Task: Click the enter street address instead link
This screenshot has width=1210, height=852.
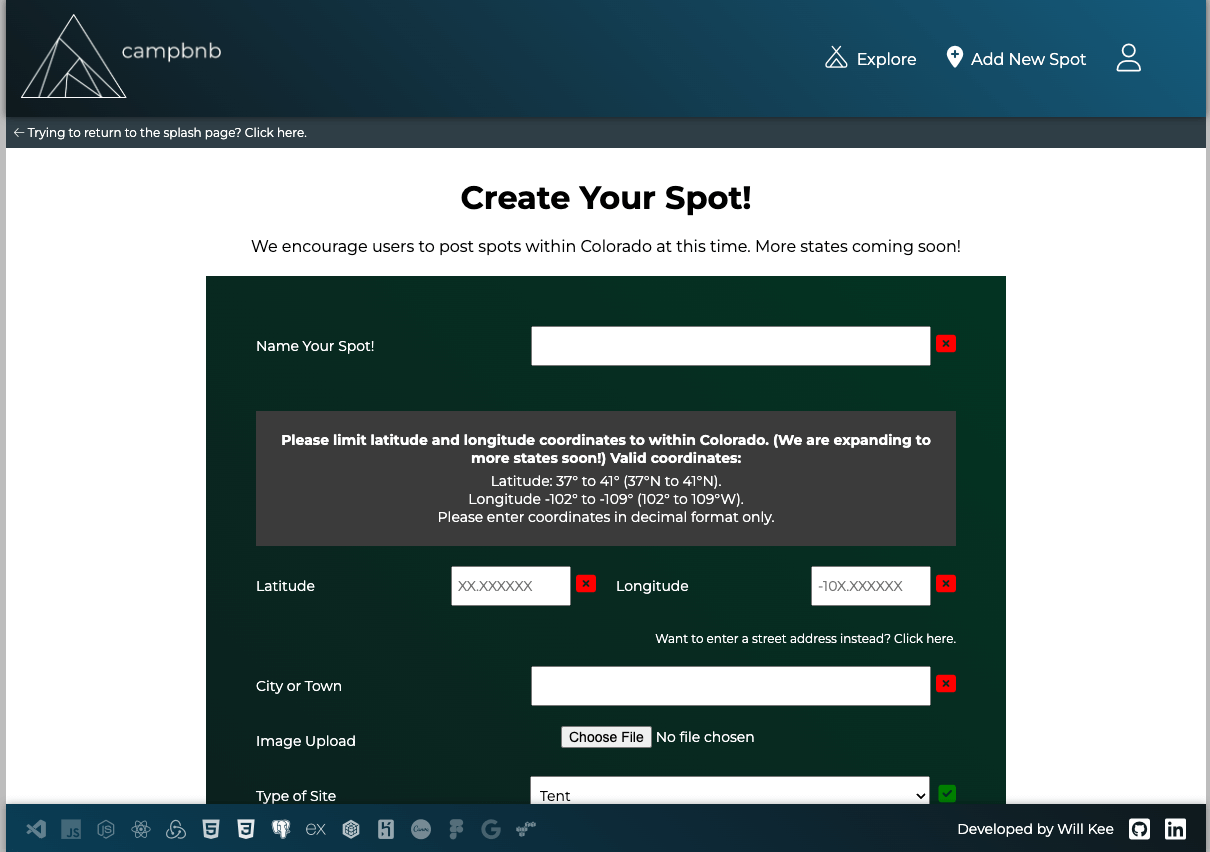Action: click(805, 638)
